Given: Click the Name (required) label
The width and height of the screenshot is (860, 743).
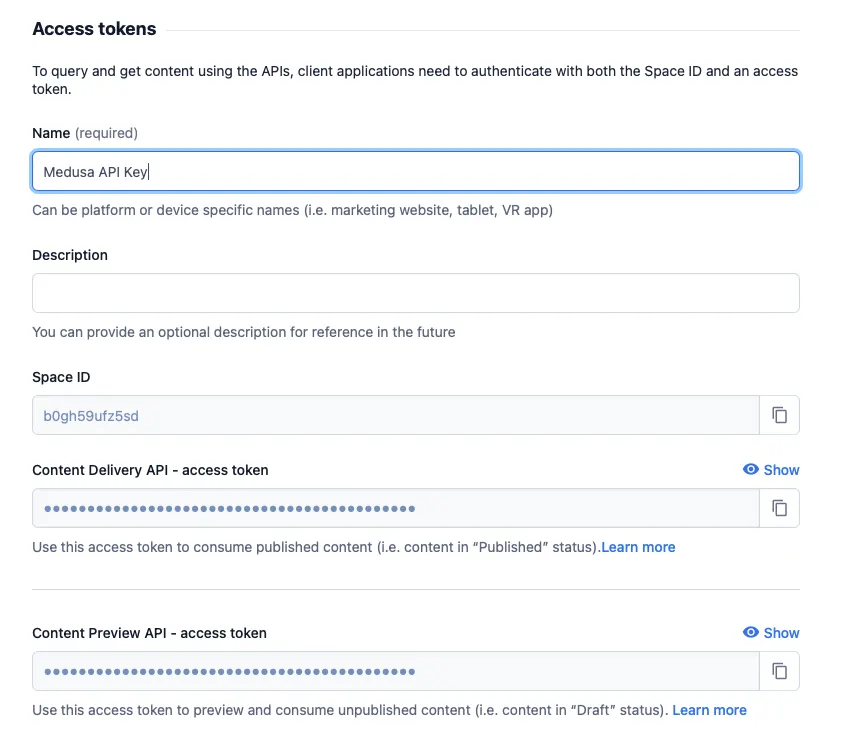Looking at the screenshot, I should click(85, 133).
